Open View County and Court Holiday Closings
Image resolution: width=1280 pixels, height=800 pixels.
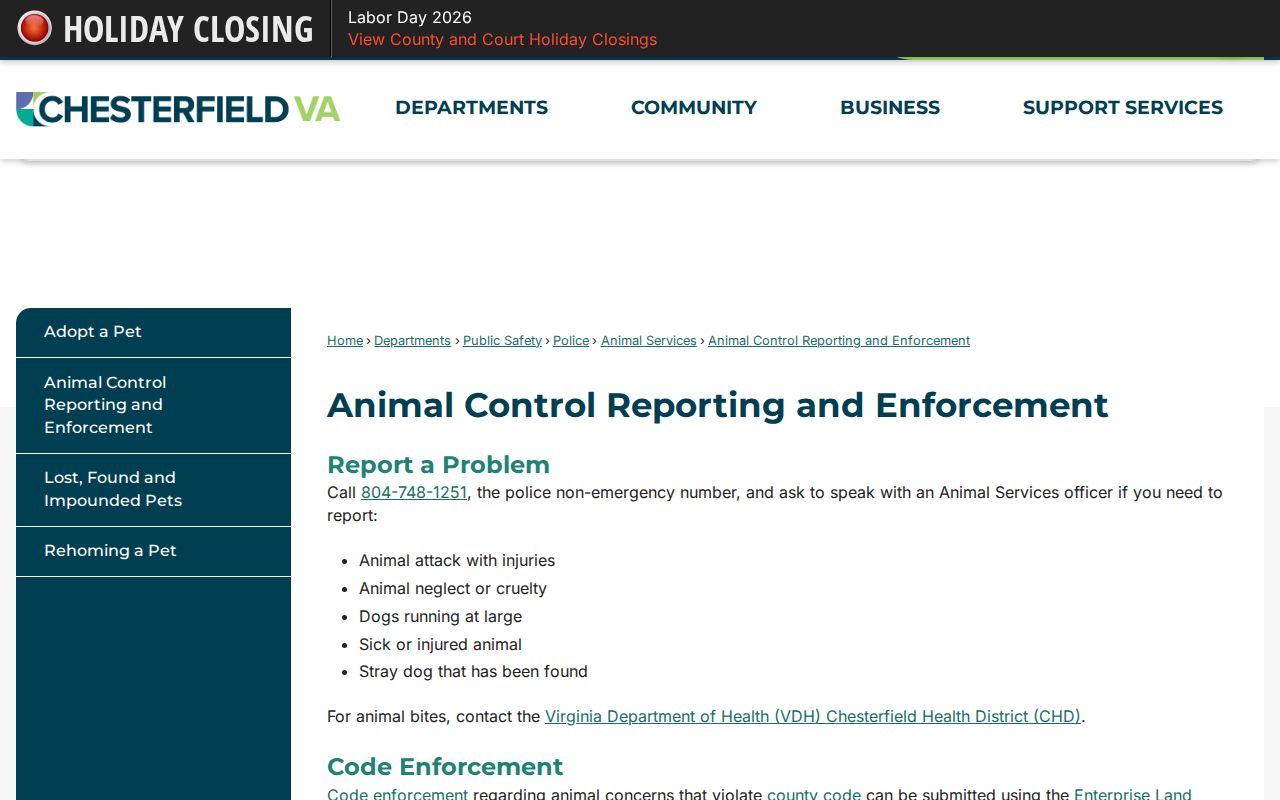click(502, 39)
